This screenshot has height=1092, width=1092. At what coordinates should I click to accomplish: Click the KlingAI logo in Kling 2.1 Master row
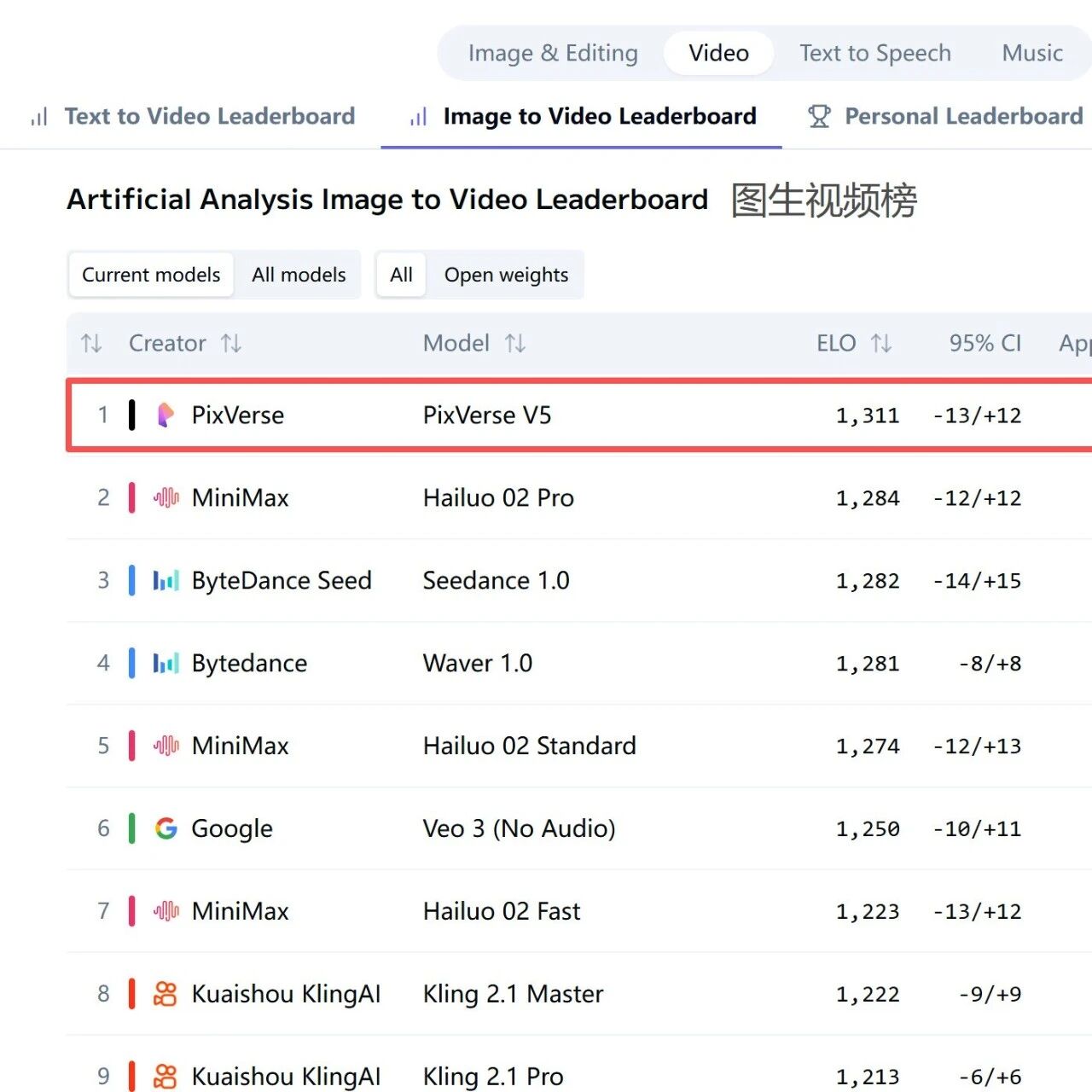tap(166, 994)
